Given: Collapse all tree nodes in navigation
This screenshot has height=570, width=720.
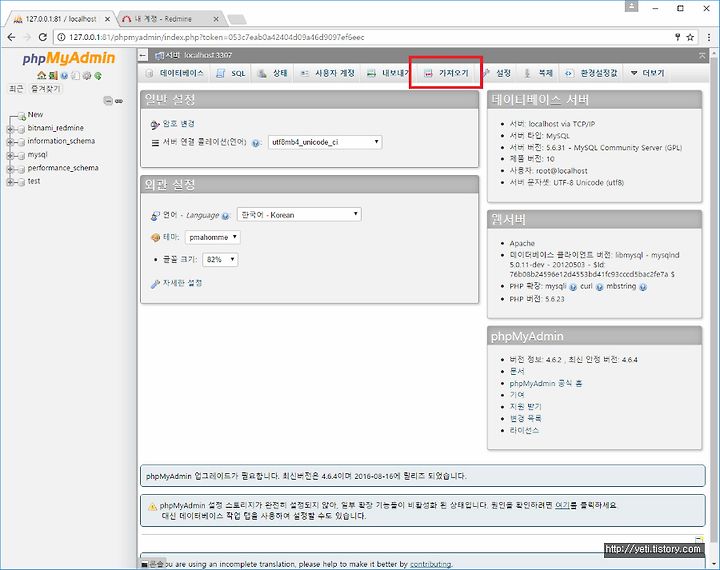Looking at the screenshot, I should 108,101.
